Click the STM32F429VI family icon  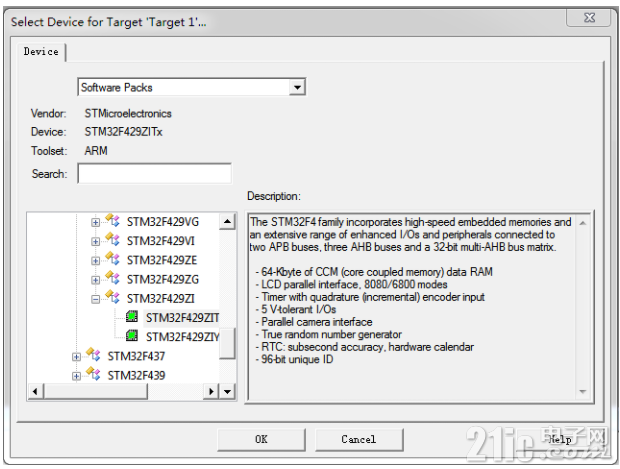click(x=112, y=240)
